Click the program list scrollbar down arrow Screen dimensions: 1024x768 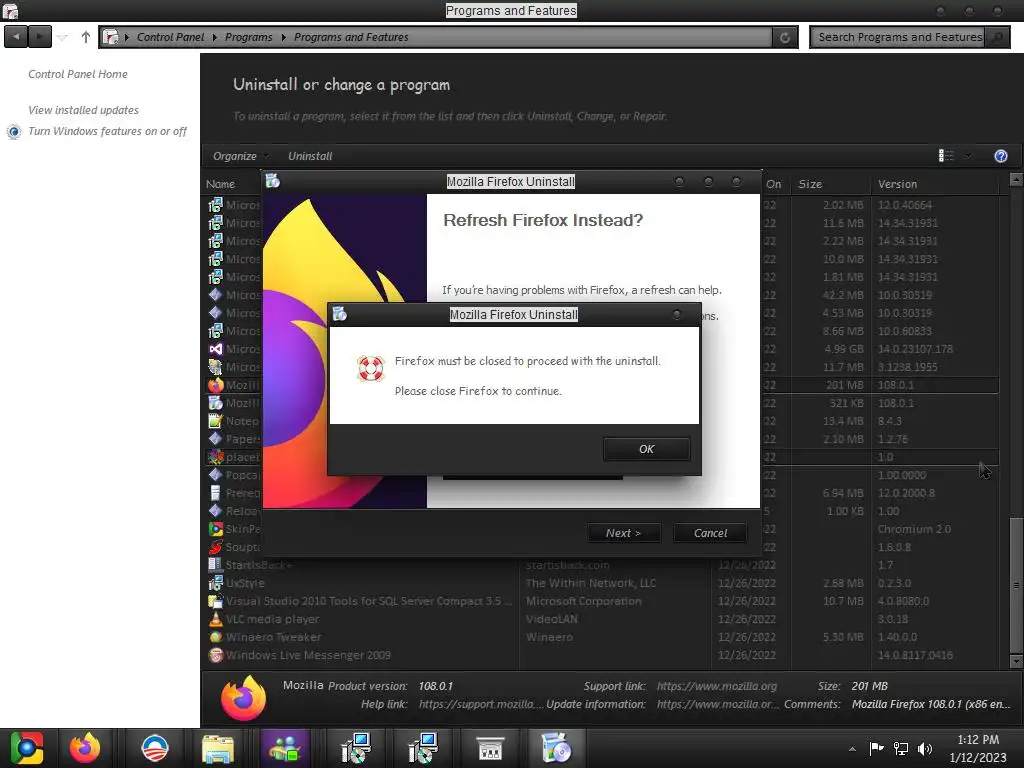pos(1016,661)
